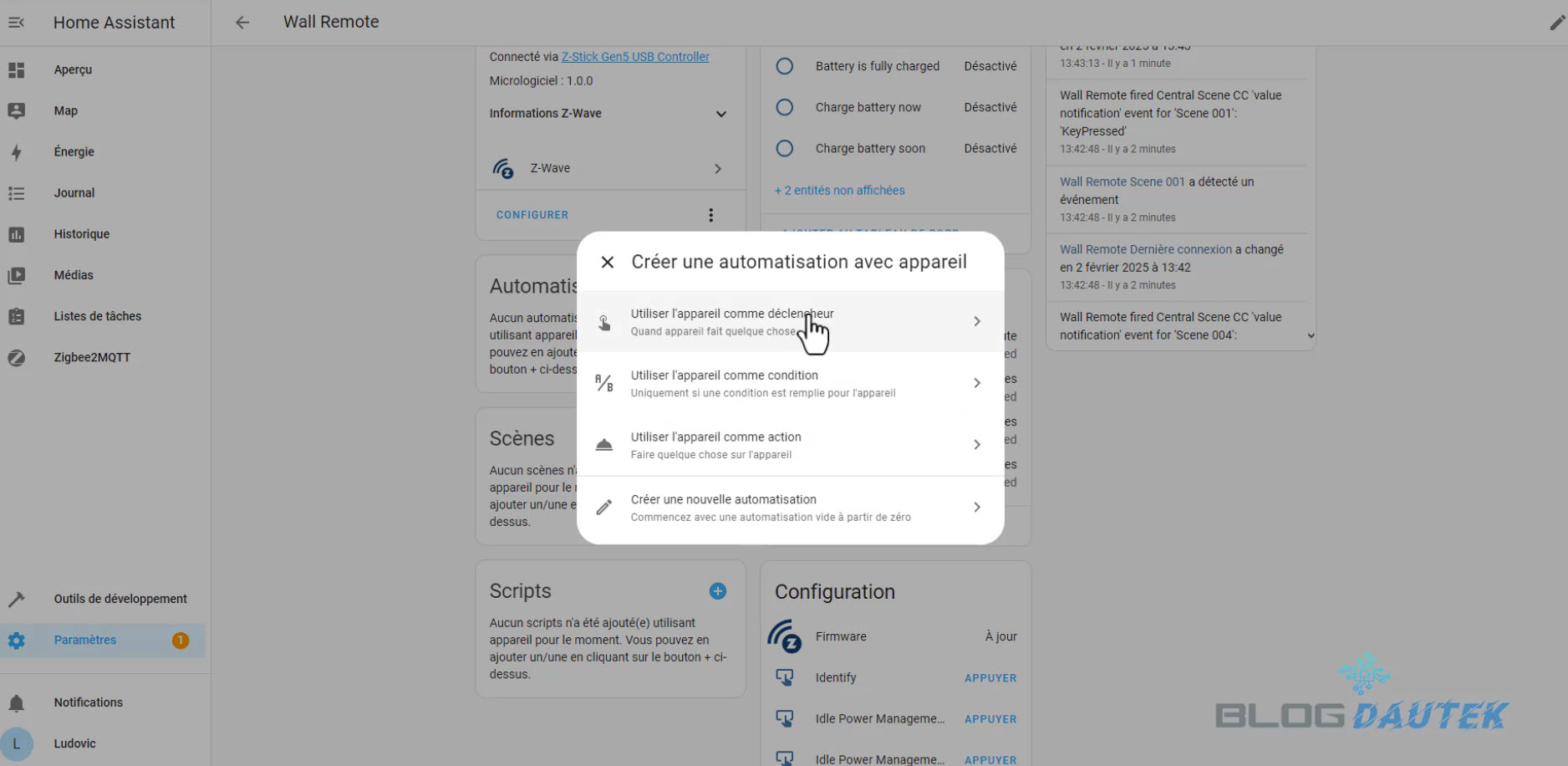Collapse the sidebar with hamburger icon

pyautogui.click(x=16, y=23)
